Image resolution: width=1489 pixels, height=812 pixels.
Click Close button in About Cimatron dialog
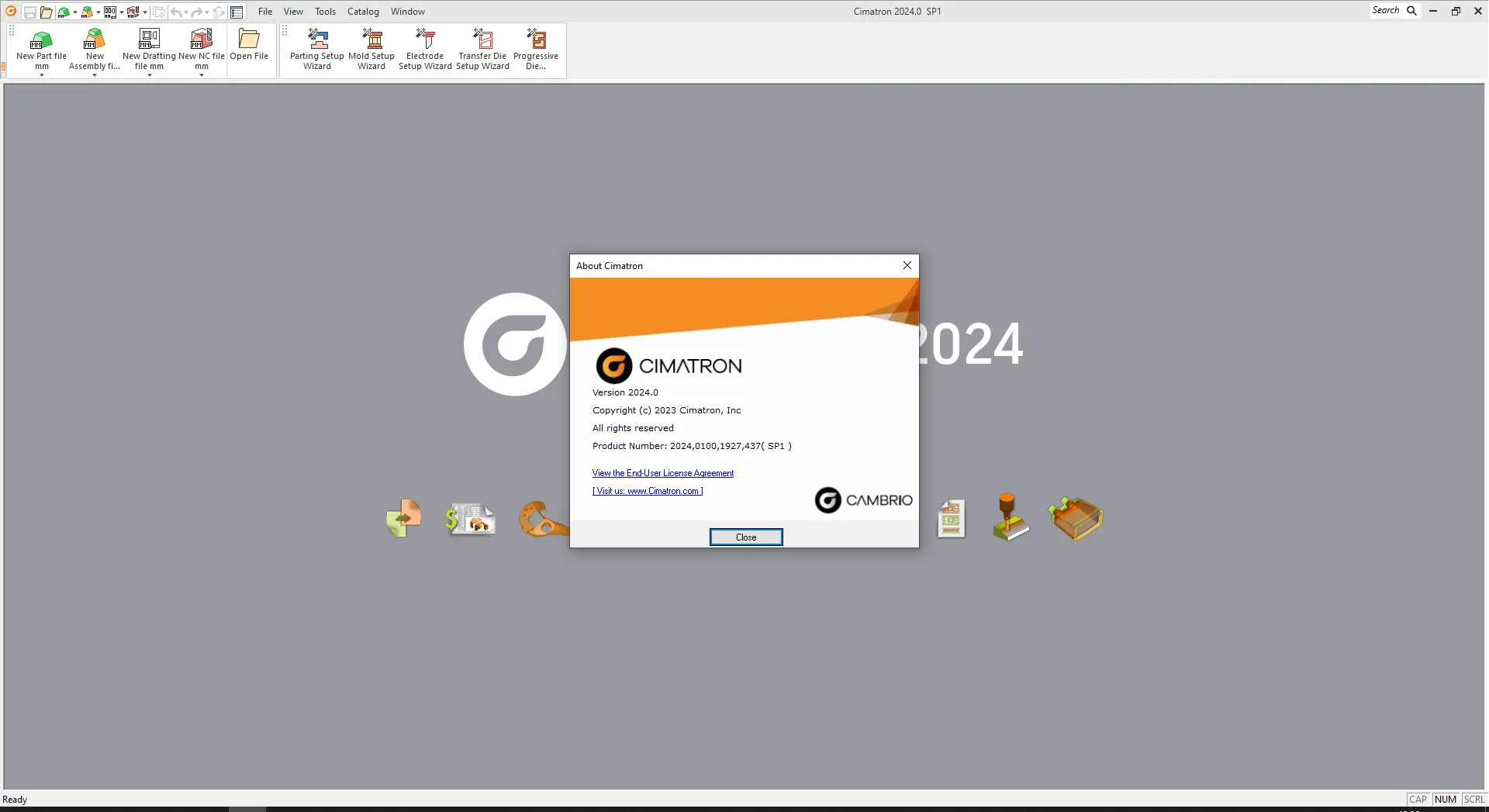pyautogui.click(x=746, y=537)
